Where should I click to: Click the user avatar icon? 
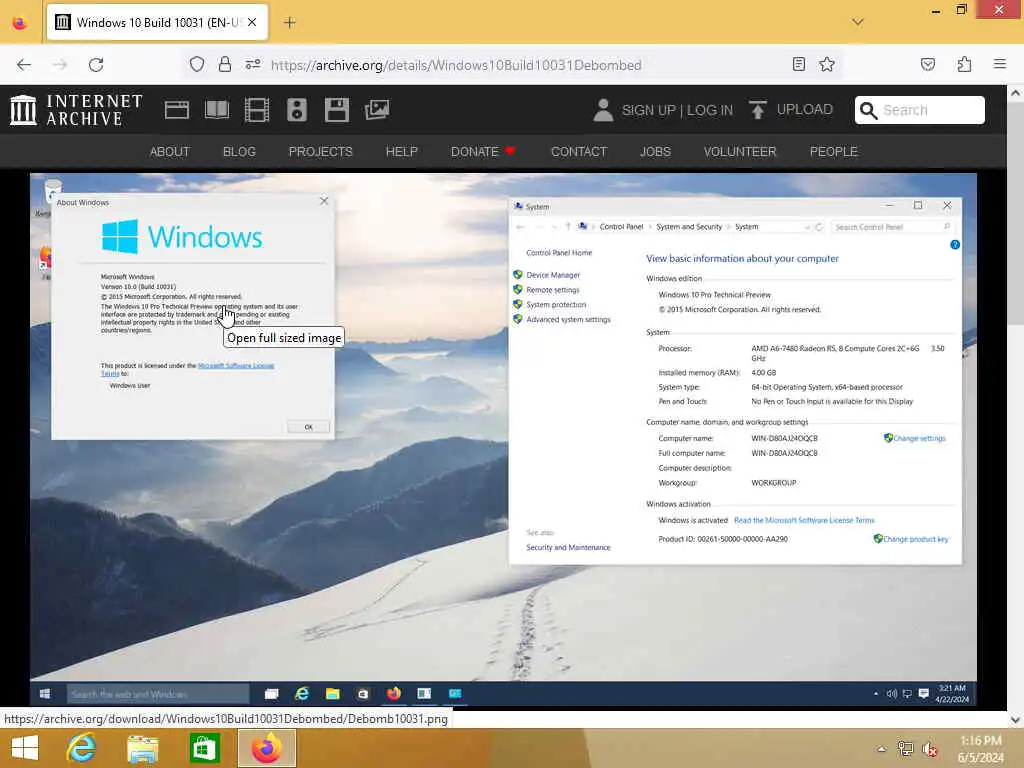click(x=603, y=110)
